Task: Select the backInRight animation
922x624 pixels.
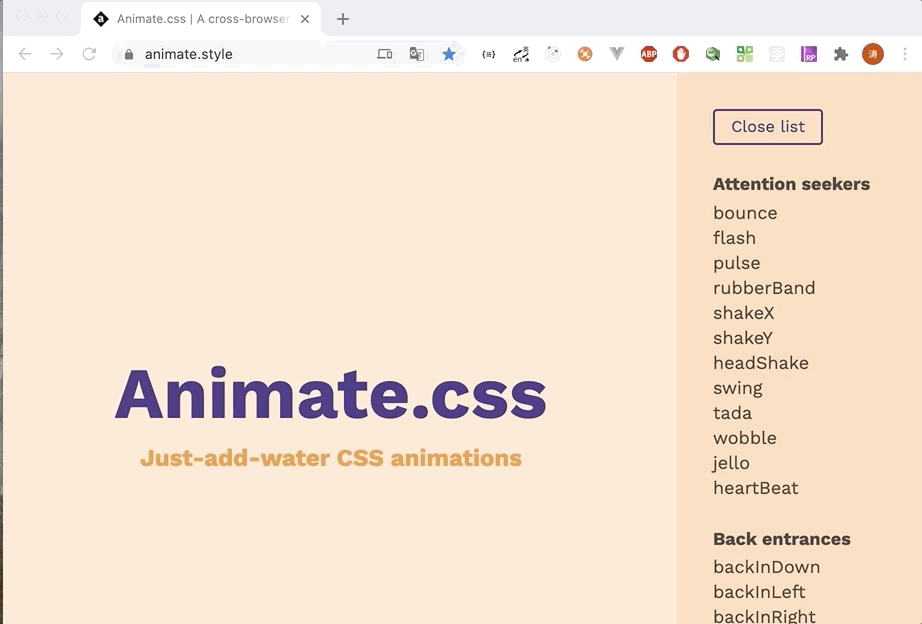Action: pyautogui.click(x=764, y=616)
